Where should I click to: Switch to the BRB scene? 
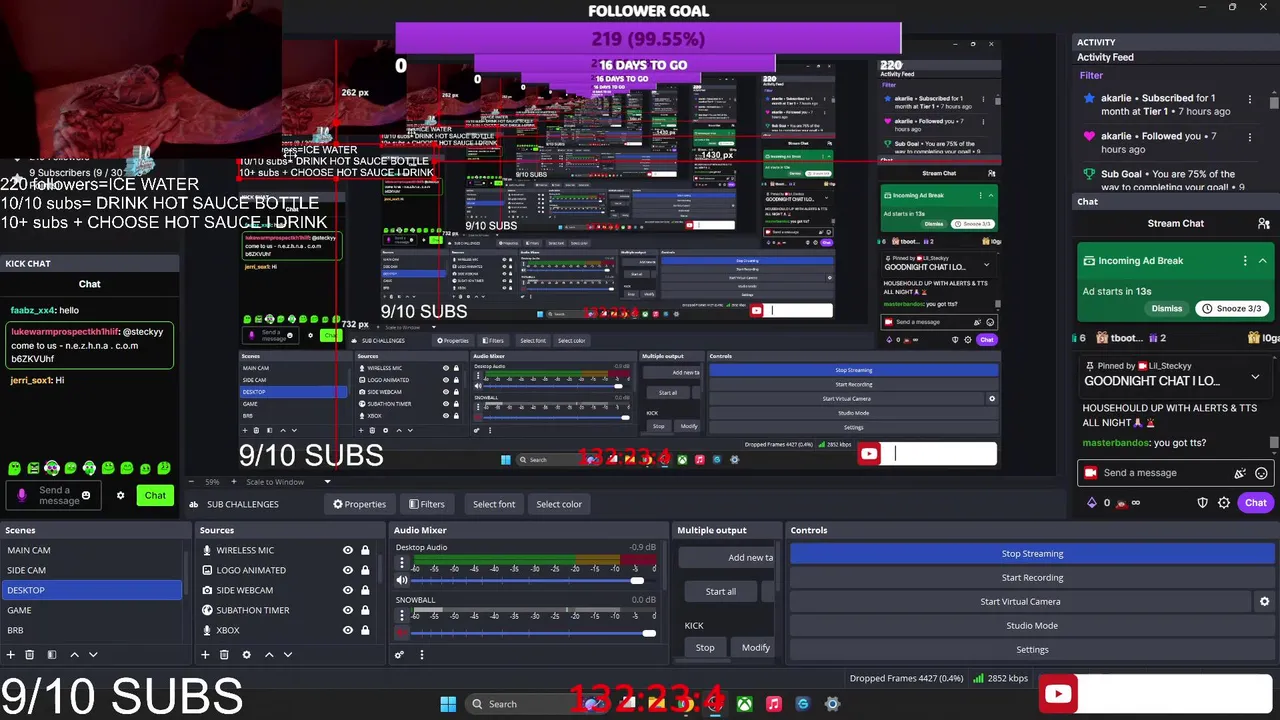pos(91,630)
